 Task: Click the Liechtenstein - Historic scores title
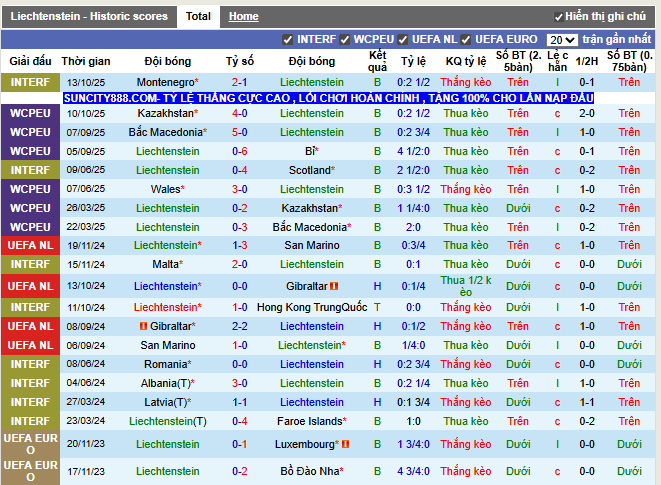(x=89, y=16)
